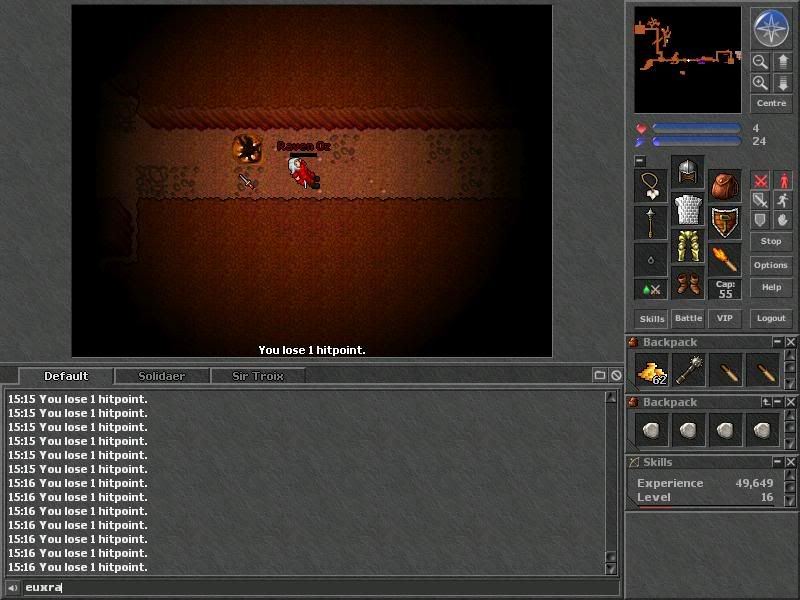Click the Experience 49,649 value
Image resolution: width=800 pixels, height=600 pixels.
click(754, 483)
